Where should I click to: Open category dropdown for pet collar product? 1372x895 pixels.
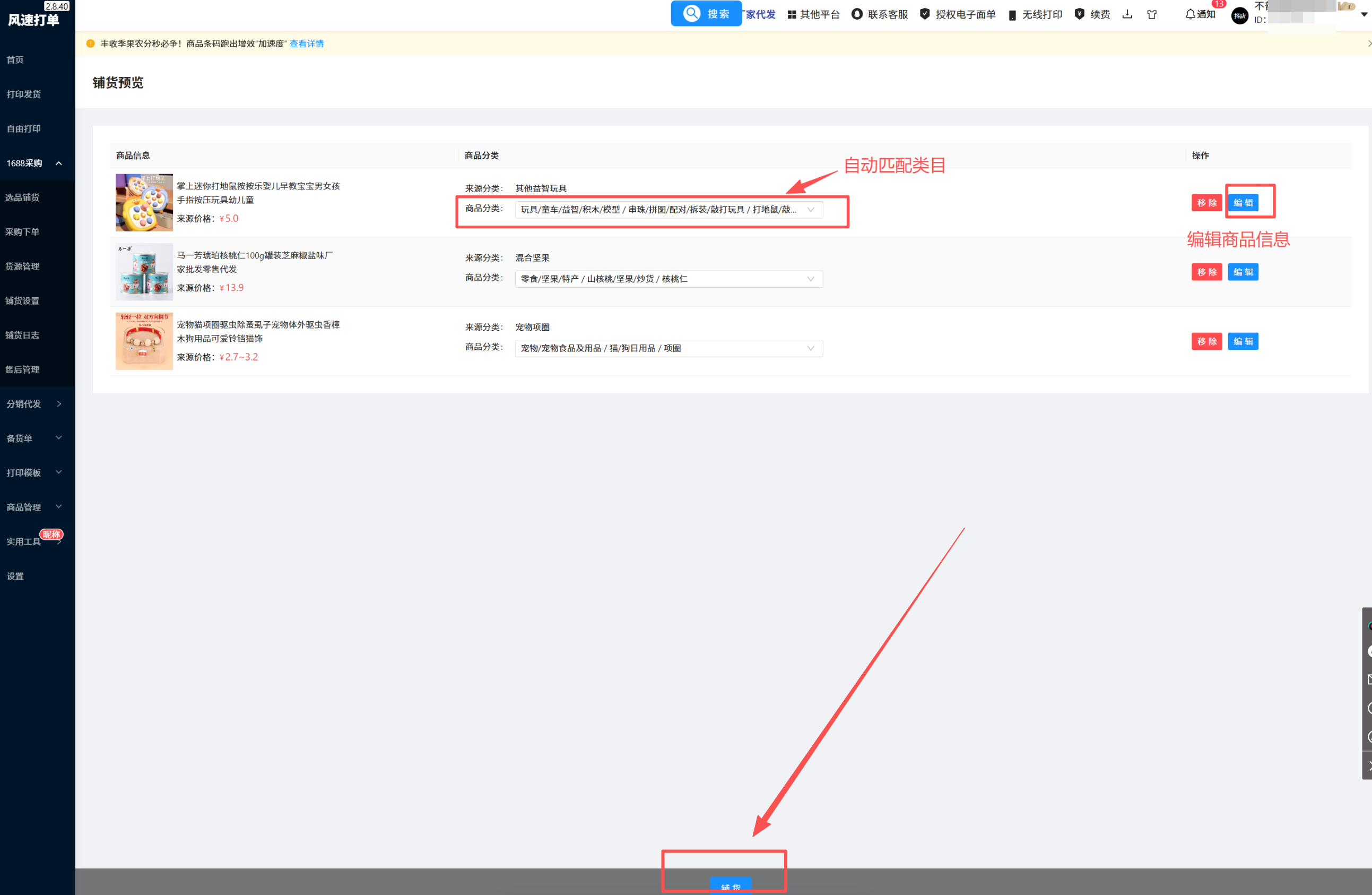[x=668, y=348]
